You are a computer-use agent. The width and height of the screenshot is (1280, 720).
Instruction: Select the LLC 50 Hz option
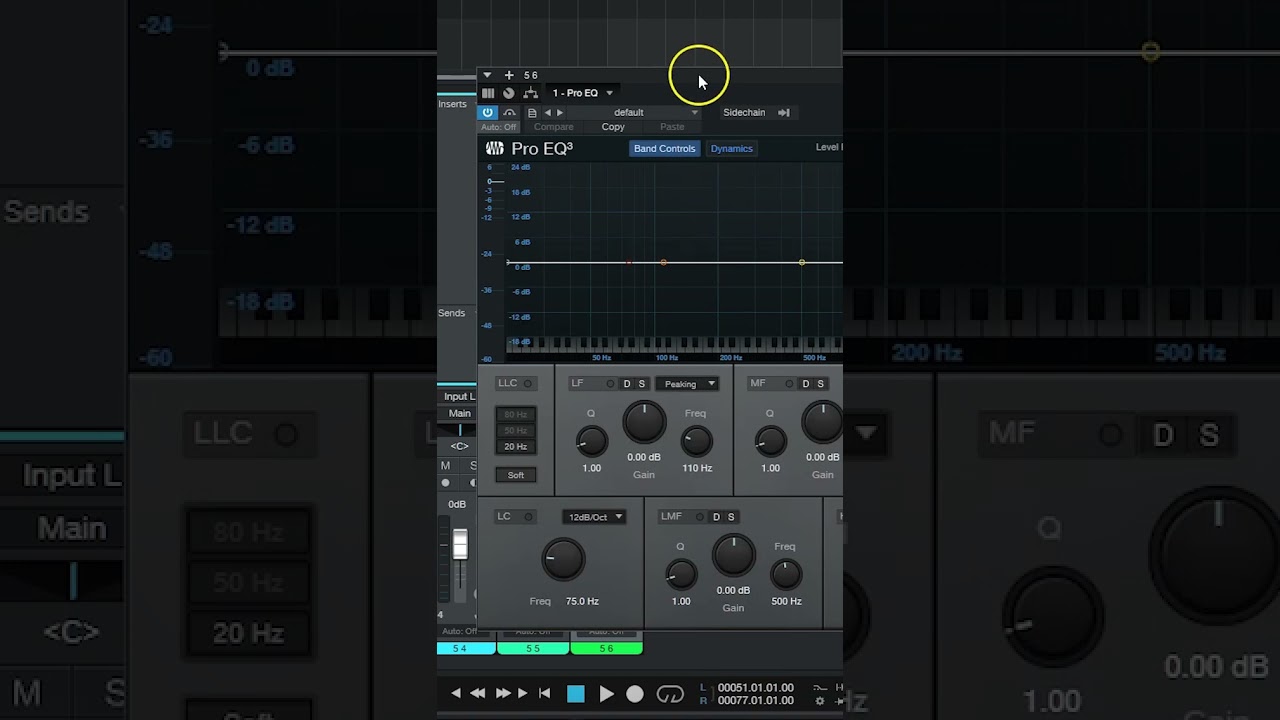pyautogui.click(x=516, y=430)
